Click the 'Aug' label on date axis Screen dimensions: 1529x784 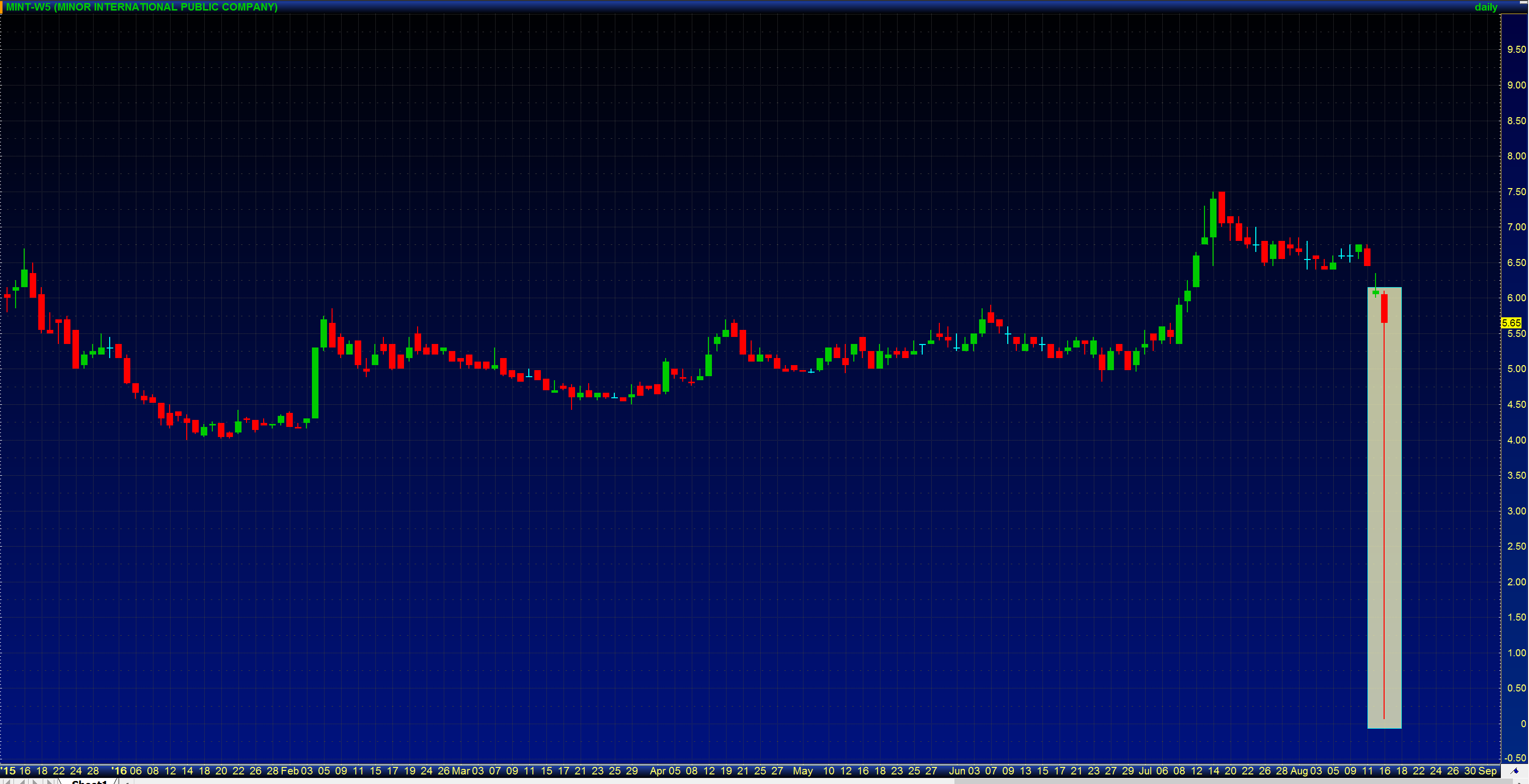tap(1299, 771)
